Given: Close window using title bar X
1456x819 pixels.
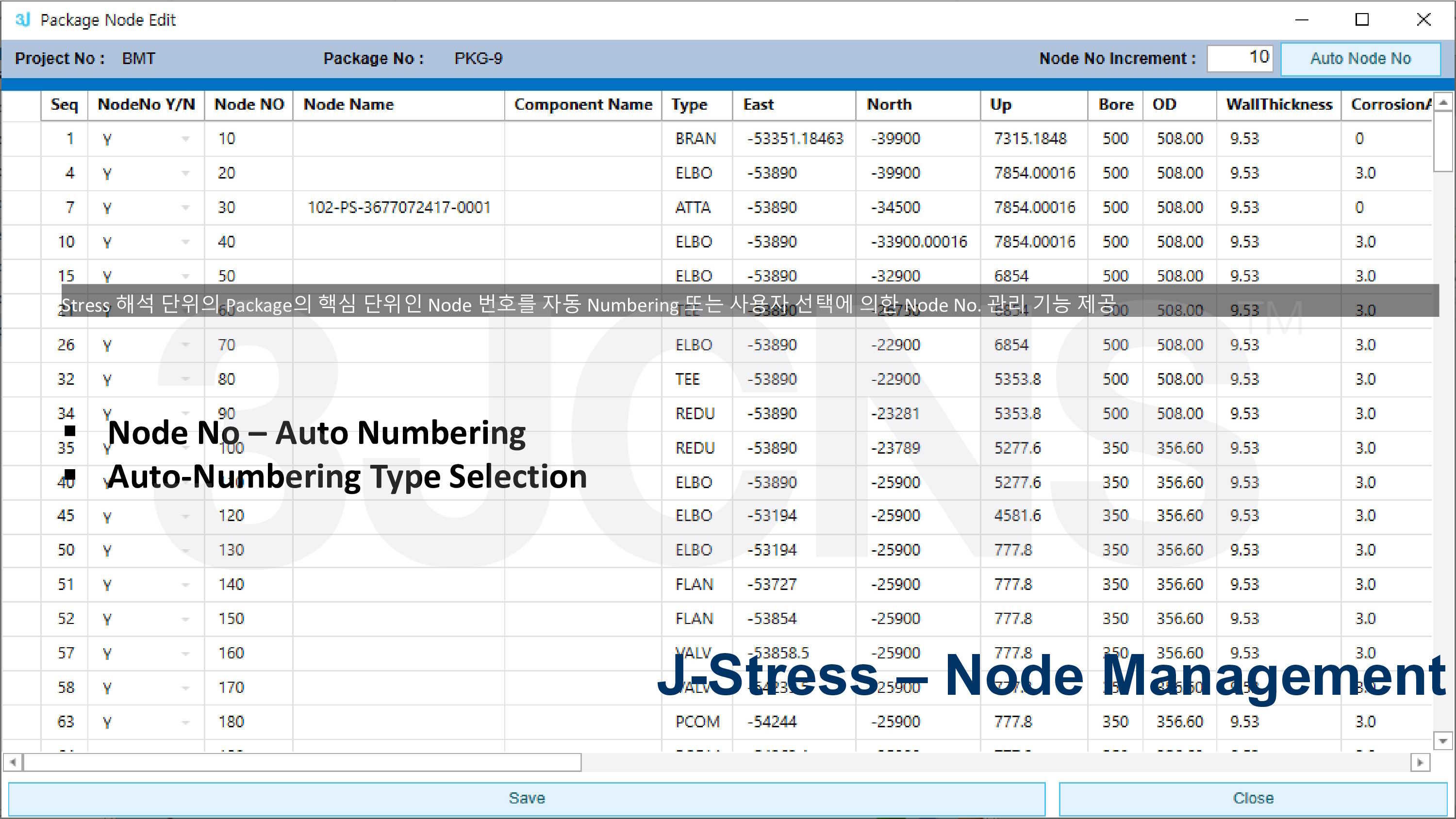Looking at the screenshot, I should 1423,20.
